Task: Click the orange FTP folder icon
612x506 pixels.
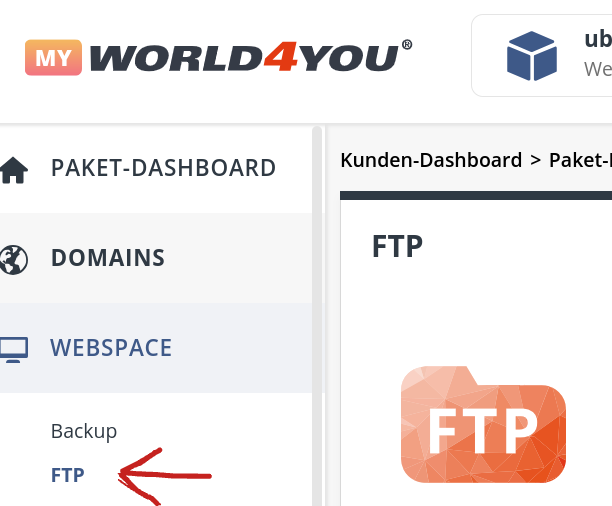Action: pyautogui.click(x=483, y=424)
